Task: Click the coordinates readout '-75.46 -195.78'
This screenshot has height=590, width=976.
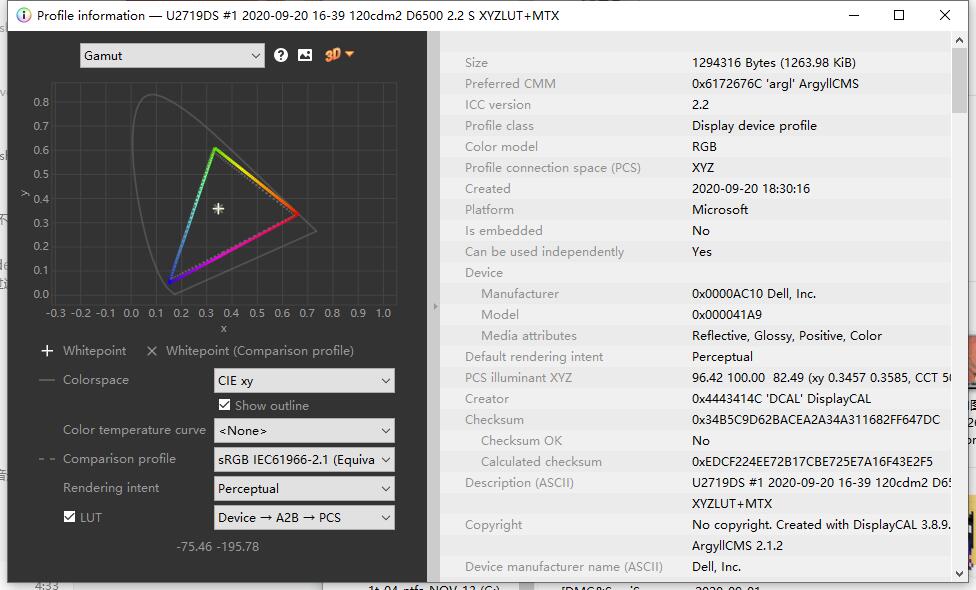Action: [218, 546]
